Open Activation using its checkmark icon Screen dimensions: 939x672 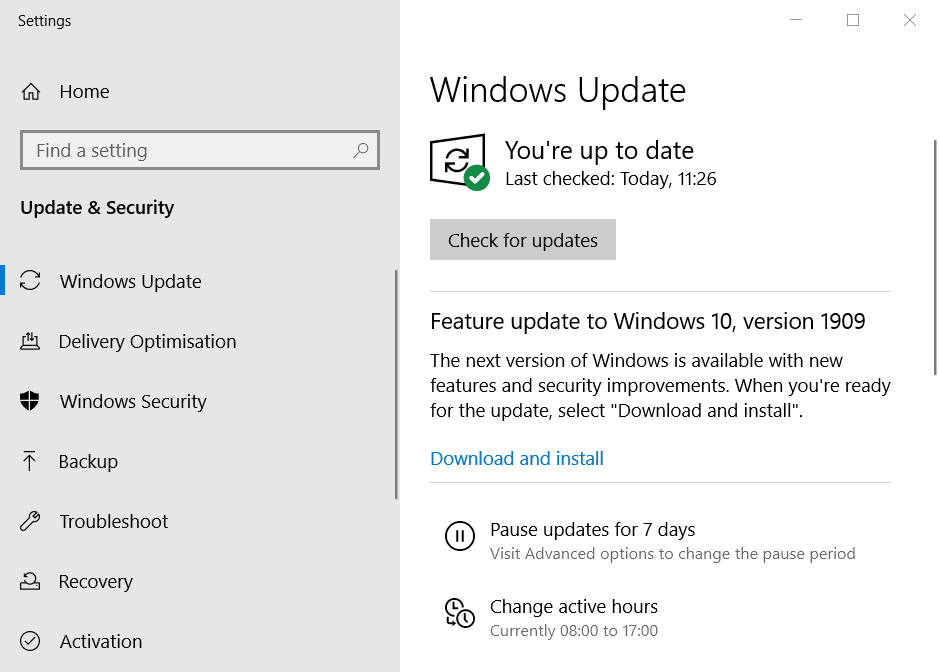tap(32, 641)
